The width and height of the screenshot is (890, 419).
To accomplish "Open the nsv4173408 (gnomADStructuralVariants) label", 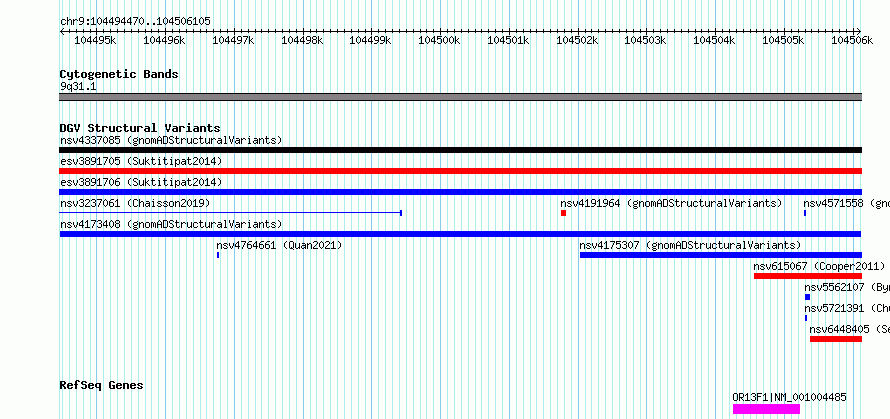I will 171,224.
